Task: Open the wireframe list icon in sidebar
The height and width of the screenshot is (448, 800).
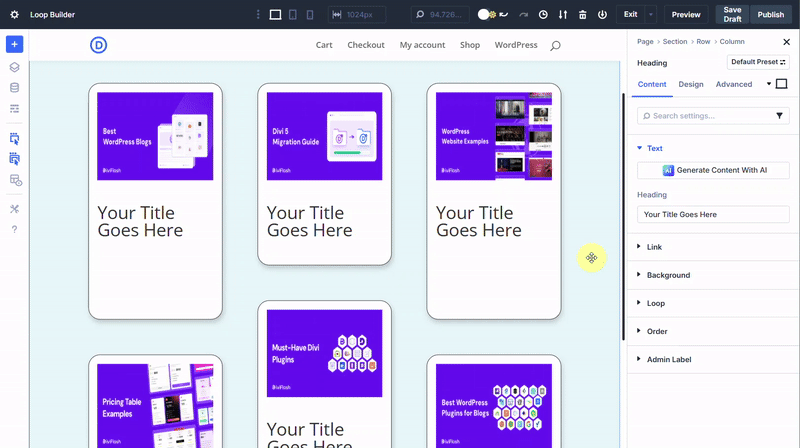Action: click(14, 109)
